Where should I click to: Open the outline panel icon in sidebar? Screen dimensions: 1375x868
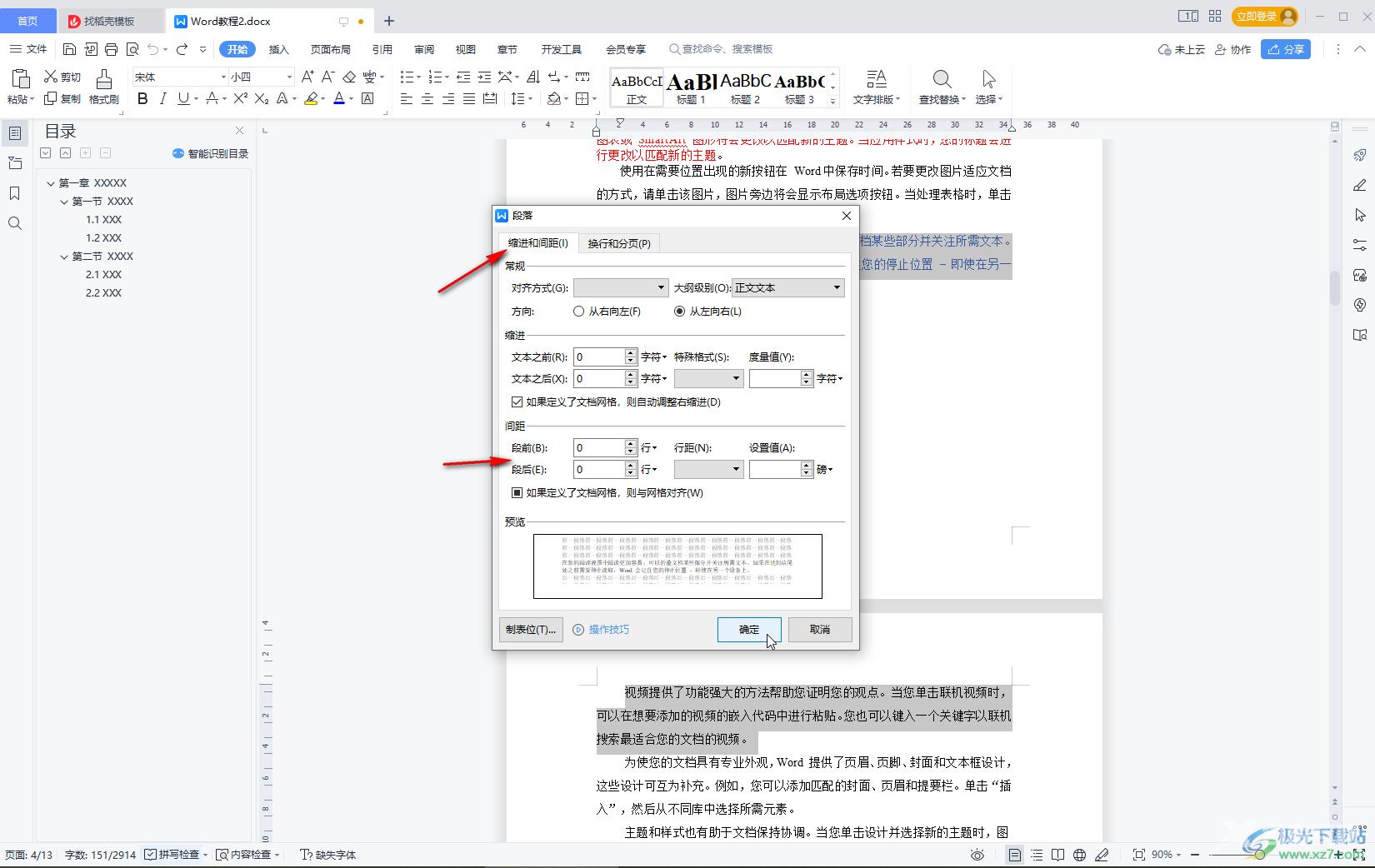(x=15, y=133)
